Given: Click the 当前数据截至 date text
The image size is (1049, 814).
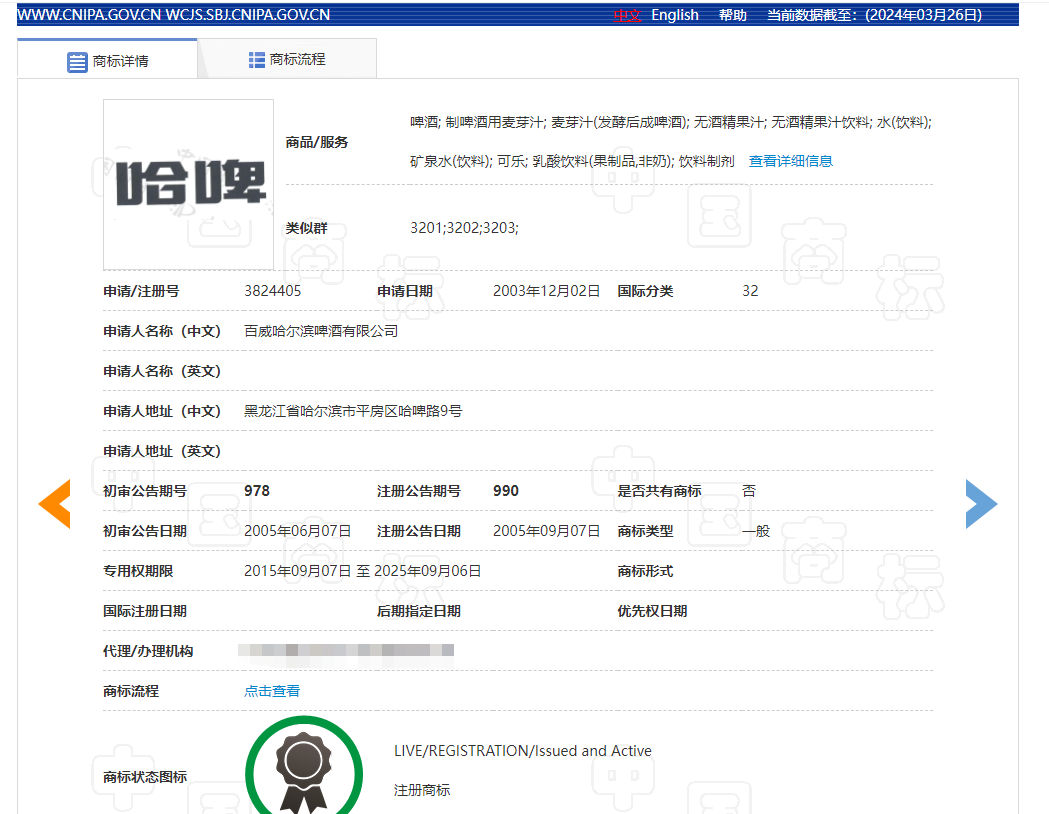Looking at the screenshot, I should pos(874,15).
